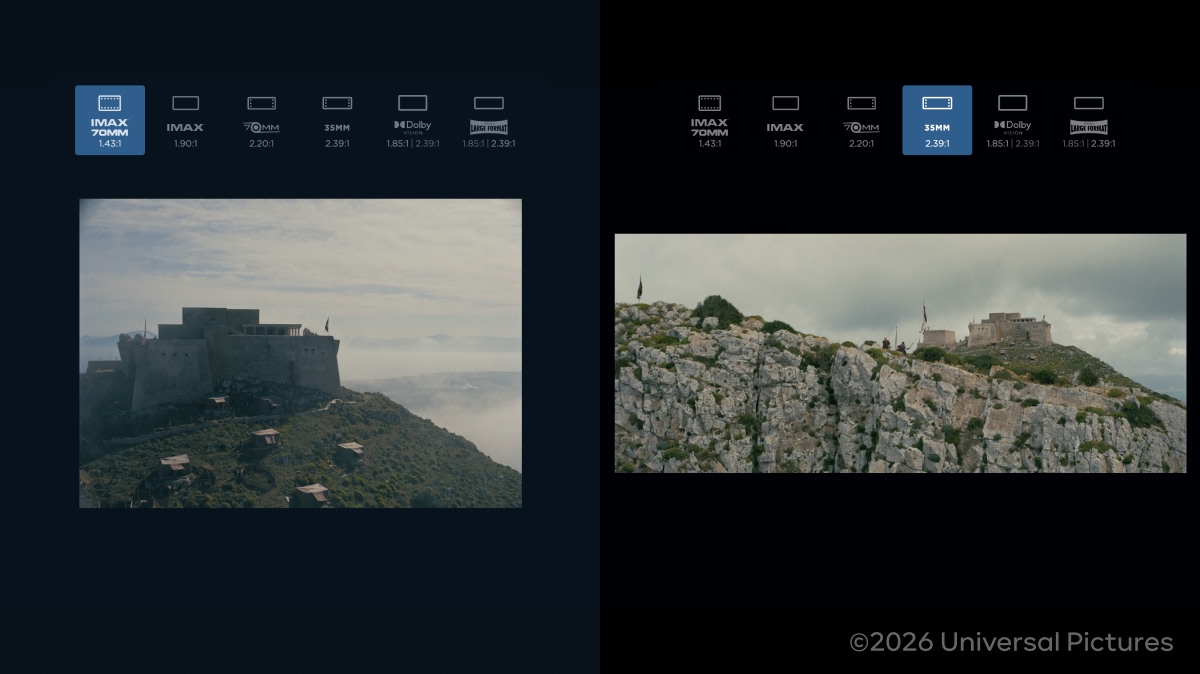The height and width of the screenshot is (674, 1200).
Task: Select IMAX 70MM 1.43:1 format in left panel
Action: (x=110, y=120)
